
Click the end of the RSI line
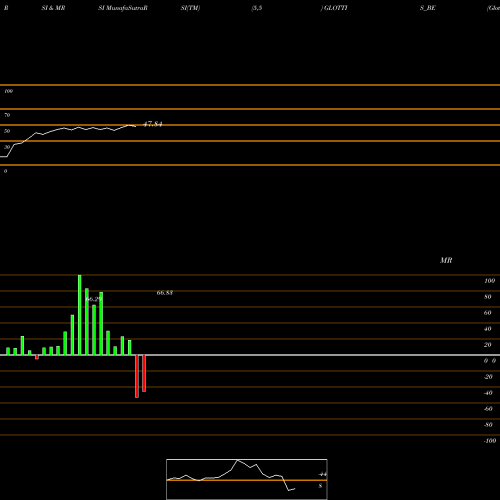[135, 126]
